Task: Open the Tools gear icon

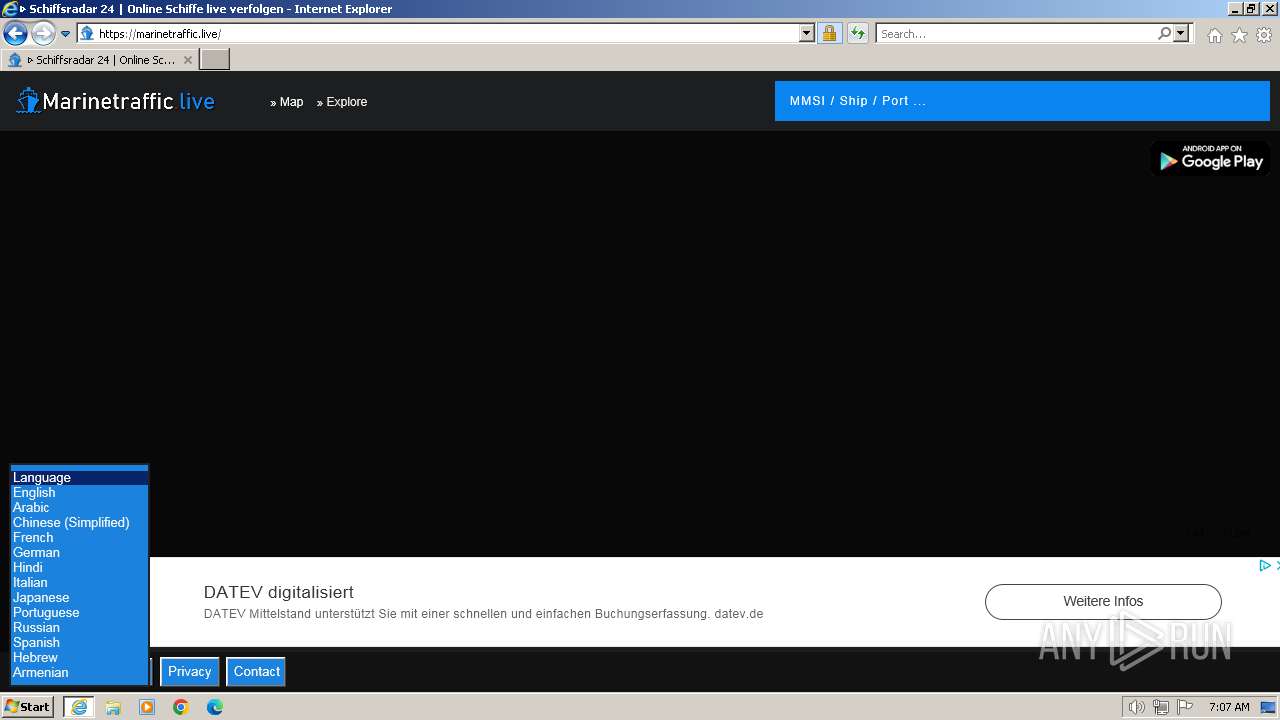Action: pyautogui.click(x=1264, y=35)
